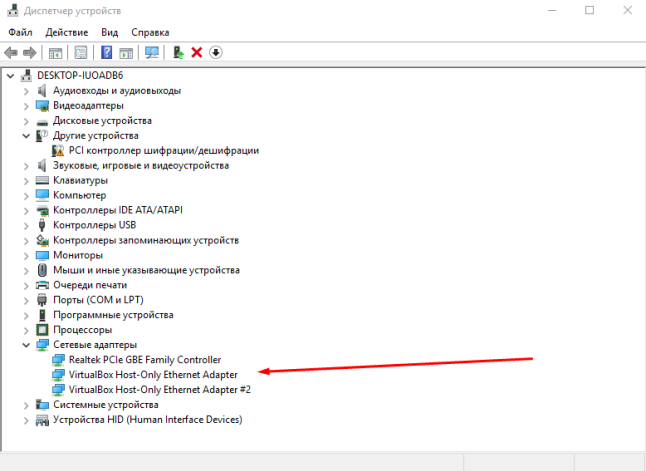Click the Дисковые устройства drive icon

pyautogui.click(x=42, y=122)
